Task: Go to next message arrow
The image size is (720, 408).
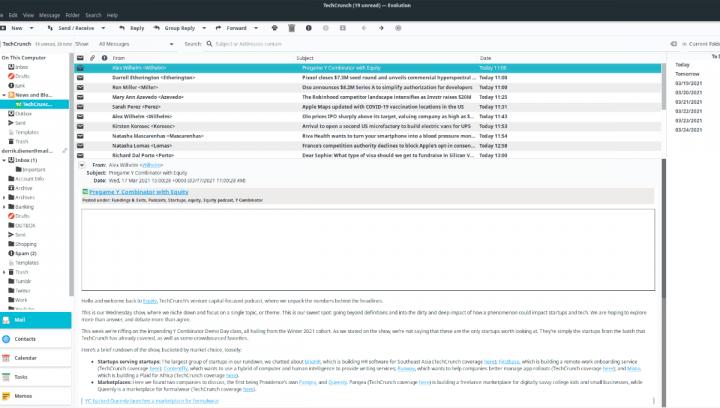Action: tap(382, 28)
